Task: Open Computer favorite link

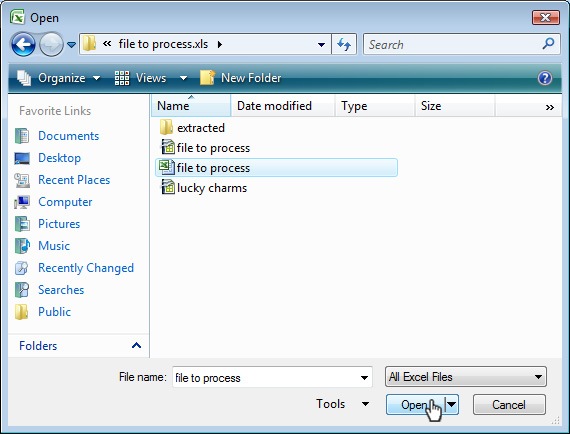Action: [x=65, y=202]
